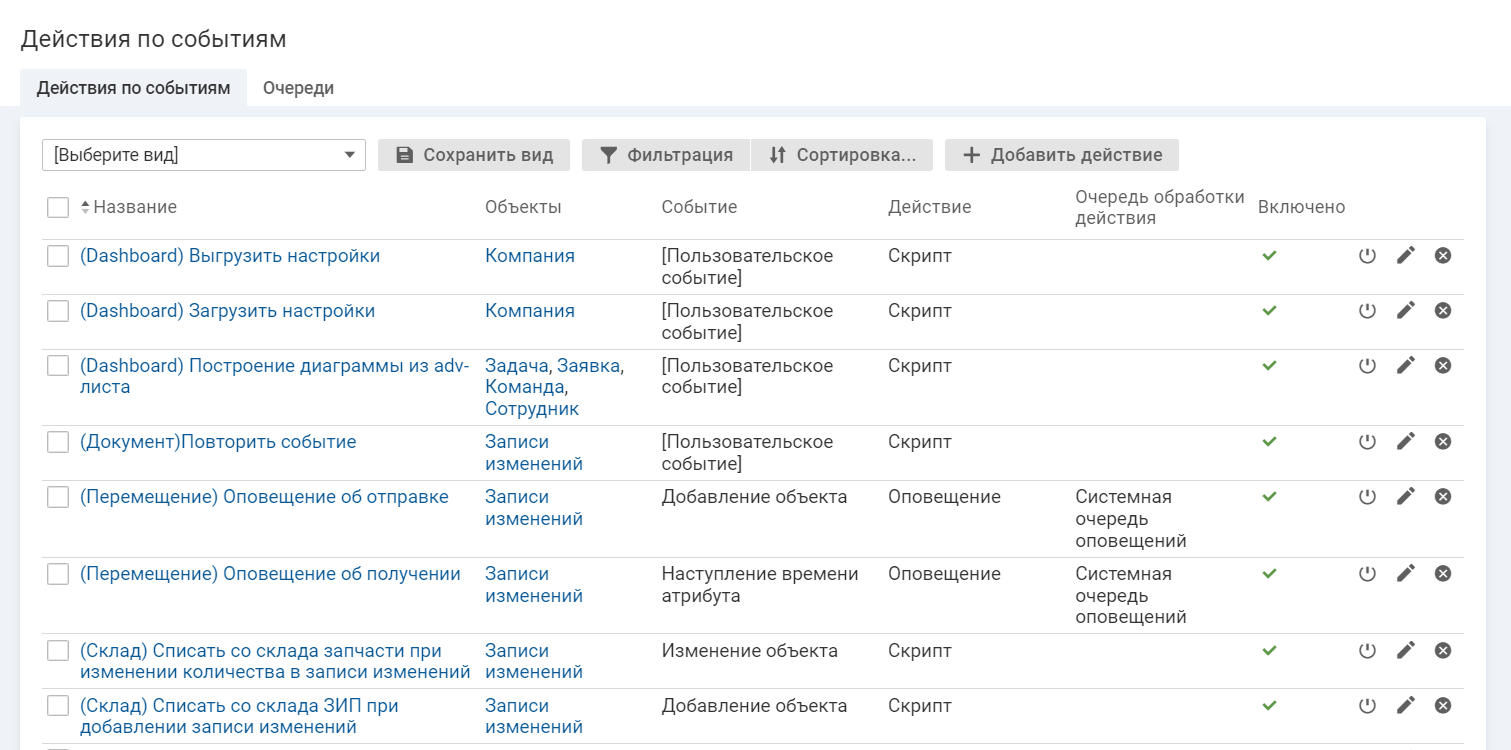Image resolution: width=1511 pixels, height=750 pixels.
Task: Select the Действия по событиям tab
Action: point(133,88)
